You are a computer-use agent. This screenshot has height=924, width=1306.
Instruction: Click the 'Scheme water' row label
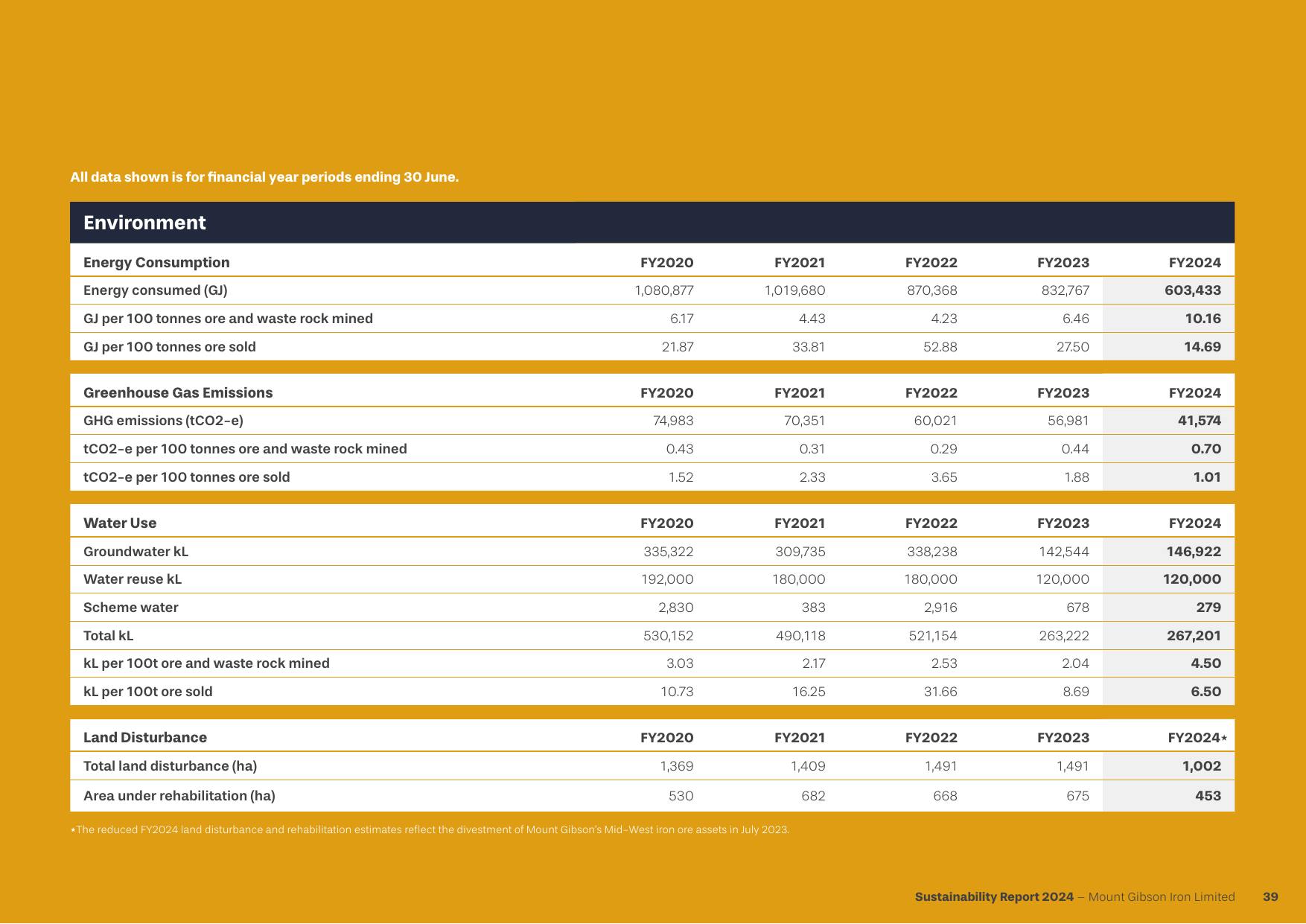131,608
